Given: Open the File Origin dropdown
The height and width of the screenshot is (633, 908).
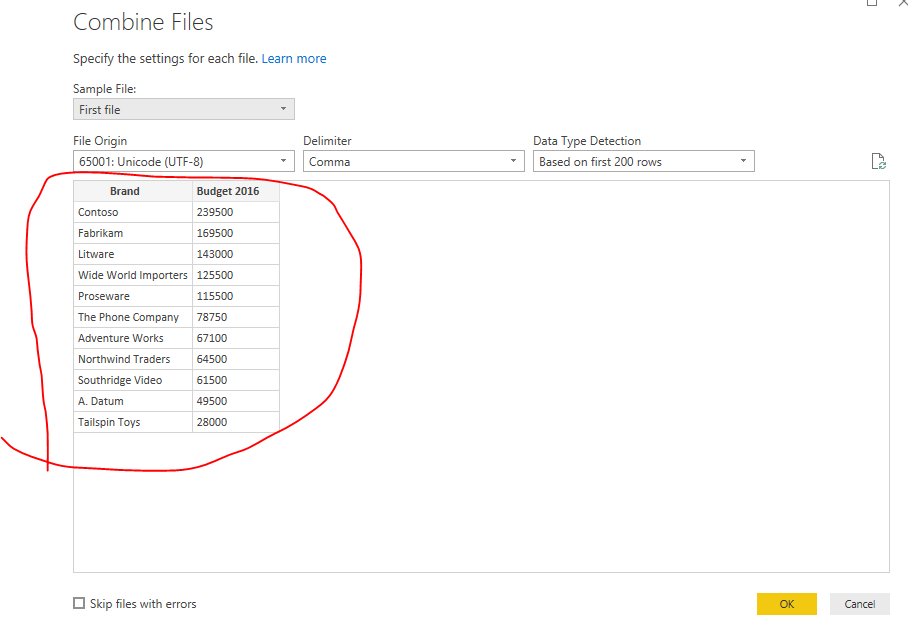Looking at the screenshot, I should coord(184,161).
